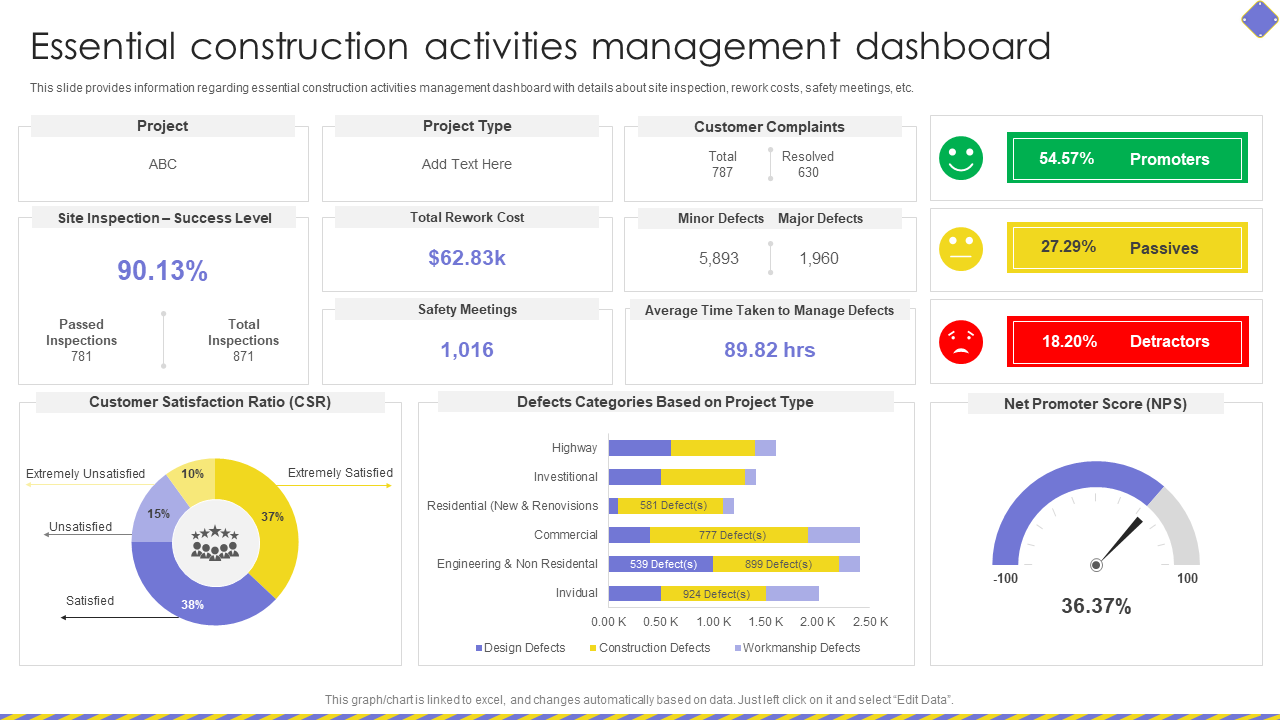1280x720 pixels.
Task: Click the Defects Categories Based on Project Type header
Action: [665, 402]
